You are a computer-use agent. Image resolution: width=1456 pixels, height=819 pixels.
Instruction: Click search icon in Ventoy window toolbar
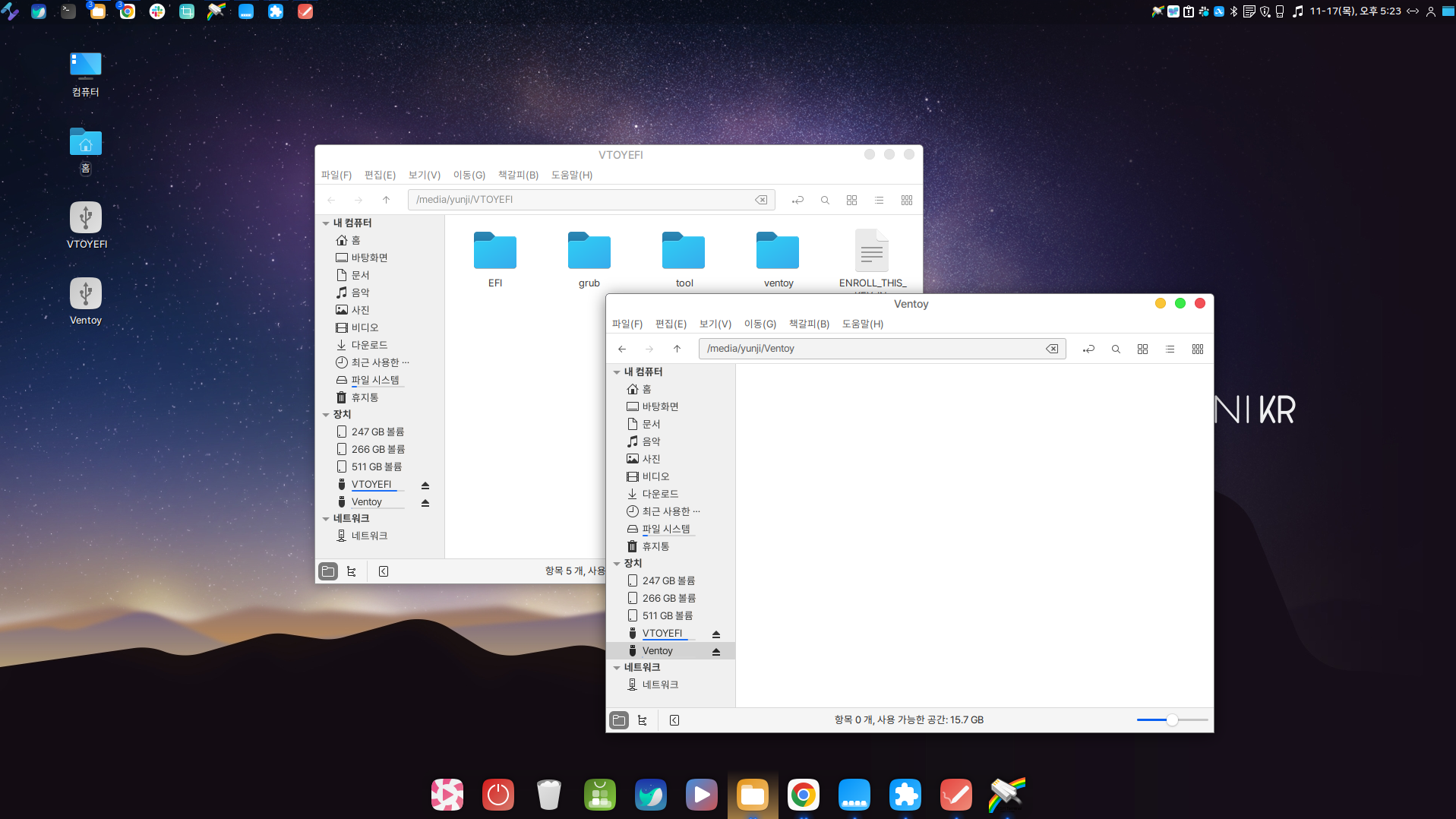1116,349
